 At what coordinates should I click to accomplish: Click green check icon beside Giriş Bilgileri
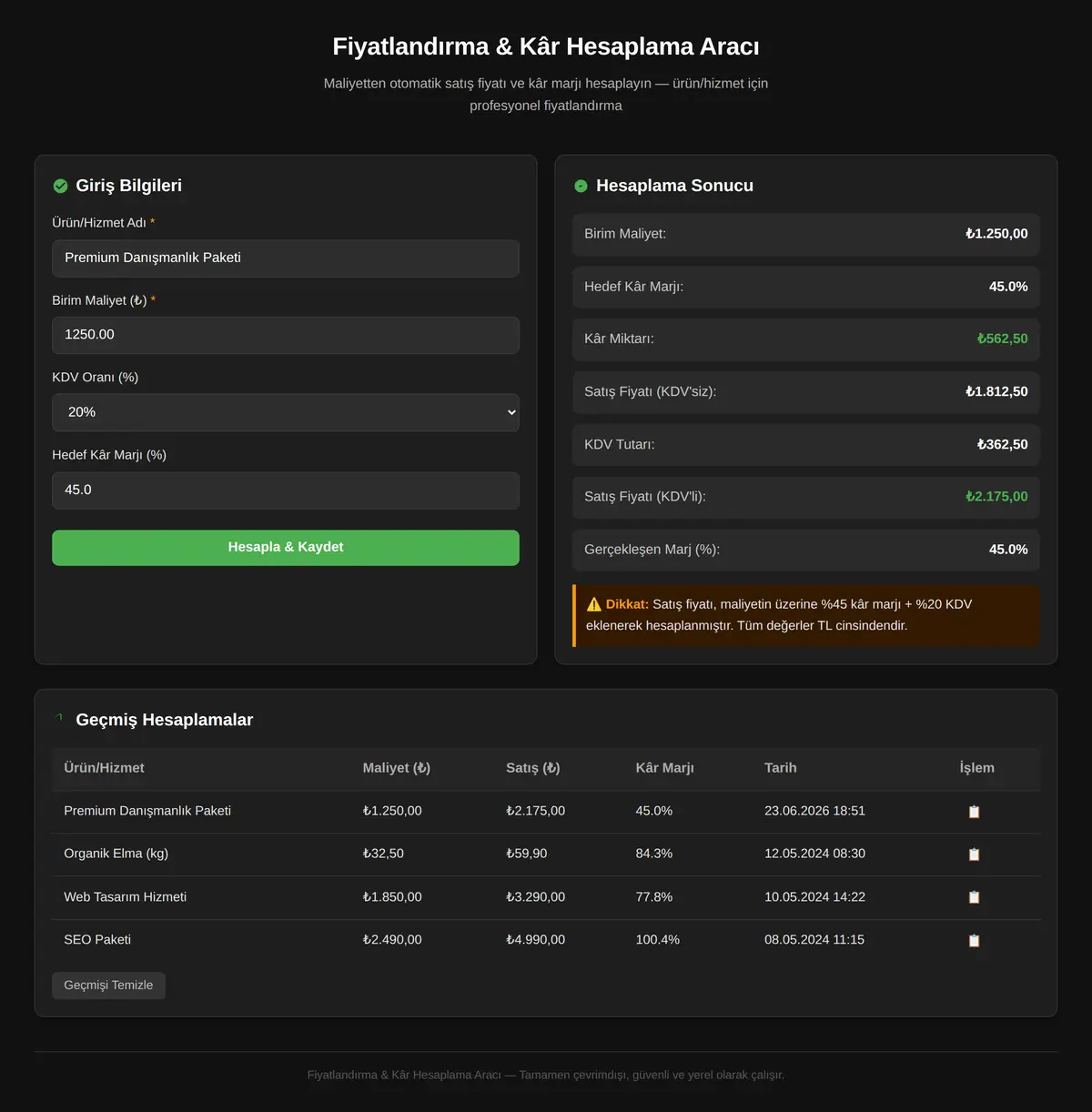[x=60, y=186]
